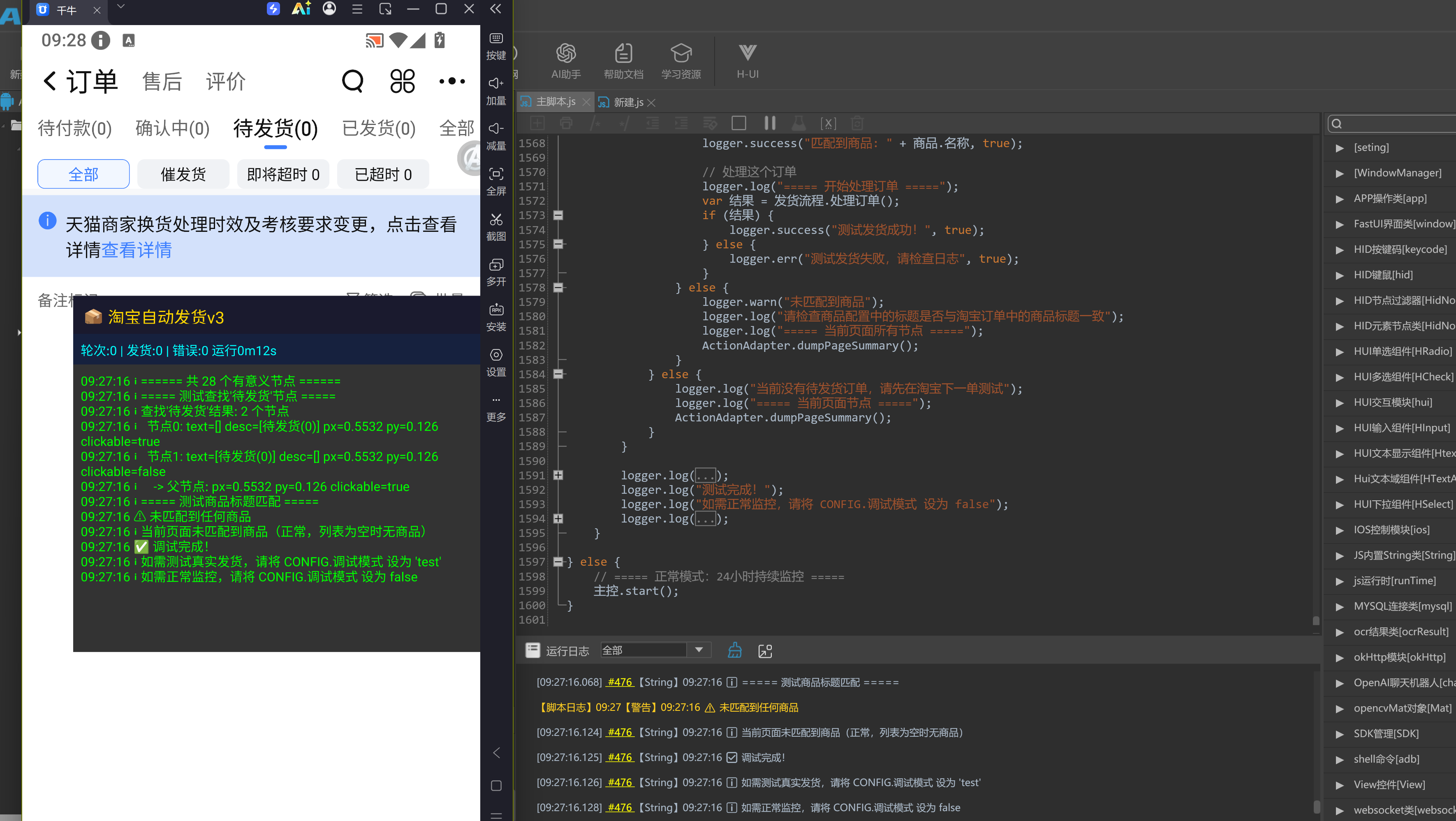The image size is (1456, 821).
Task: Collapse the emulator side toolbar with double chevron
Action: coord(496,9)
